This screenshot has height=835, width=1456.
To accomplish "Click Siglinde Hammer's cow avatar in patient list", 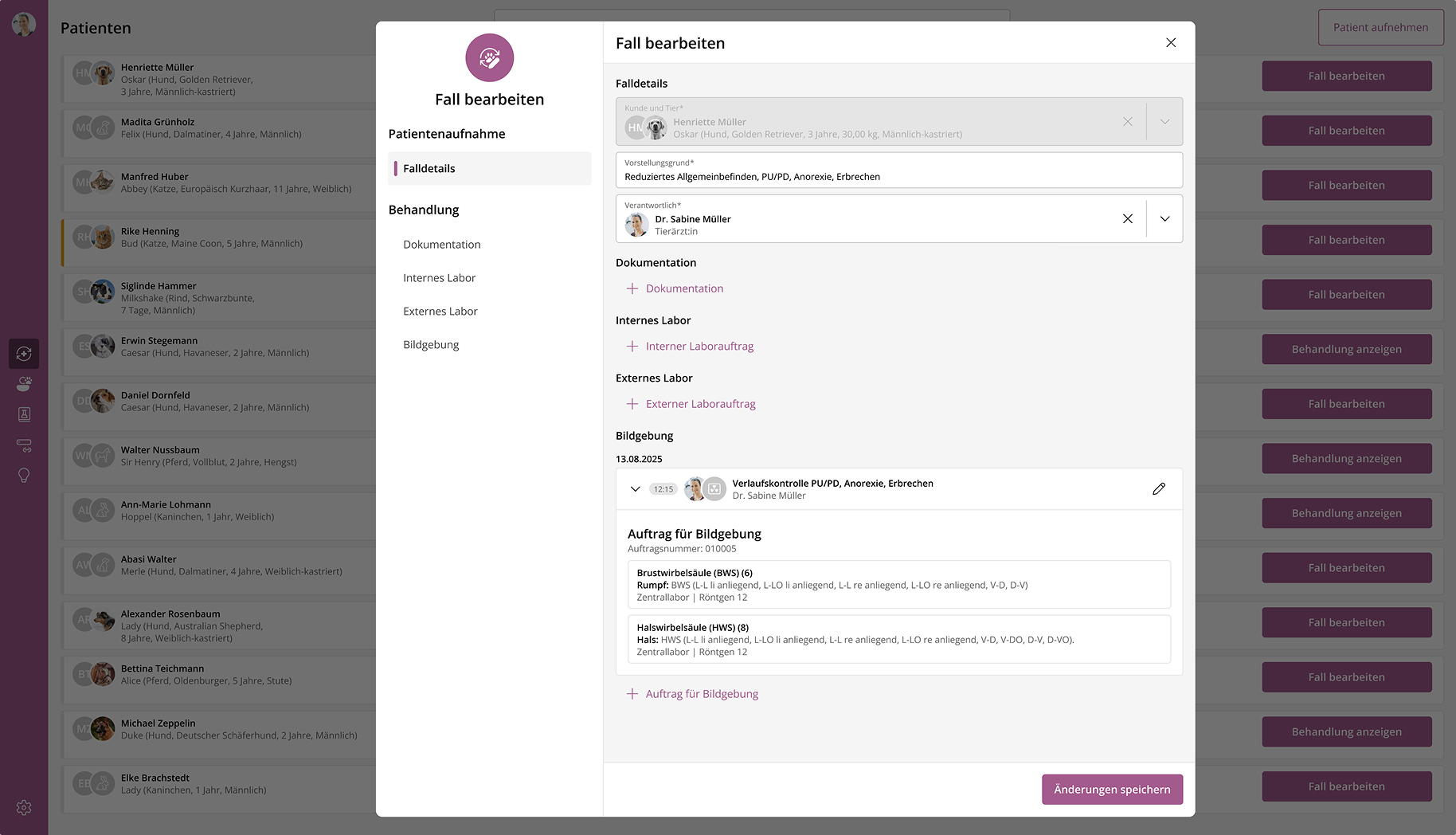I will pos(103,292).
